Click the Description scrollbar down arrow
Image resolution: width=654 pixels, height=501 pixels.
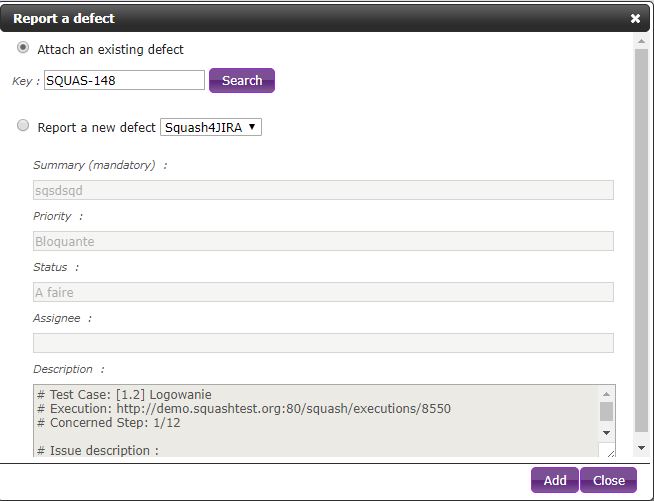tap(606, 432)
